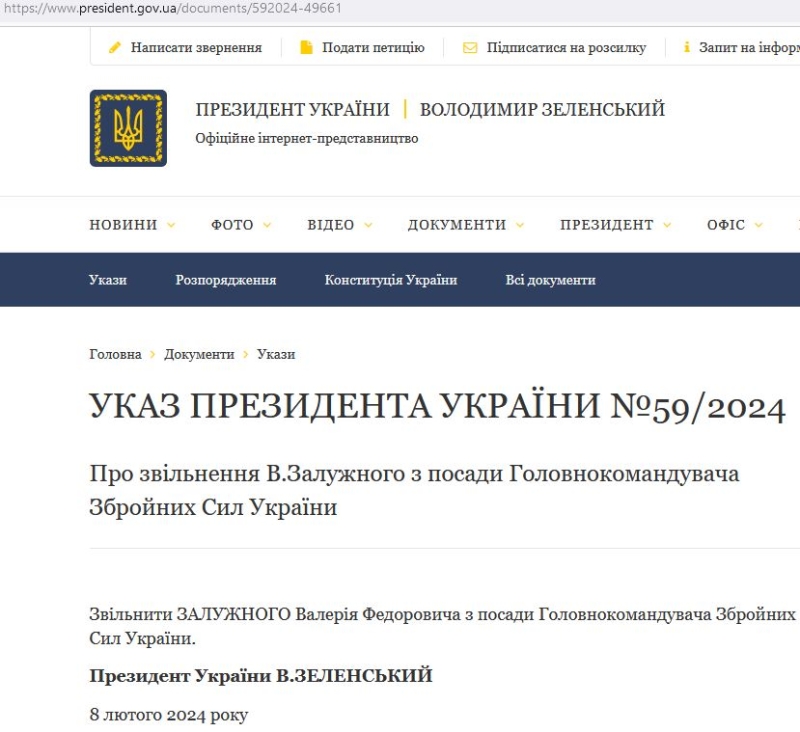Click the Ukrainian trident coat of arms logo
Screen dimensions: 800x732
128,128
